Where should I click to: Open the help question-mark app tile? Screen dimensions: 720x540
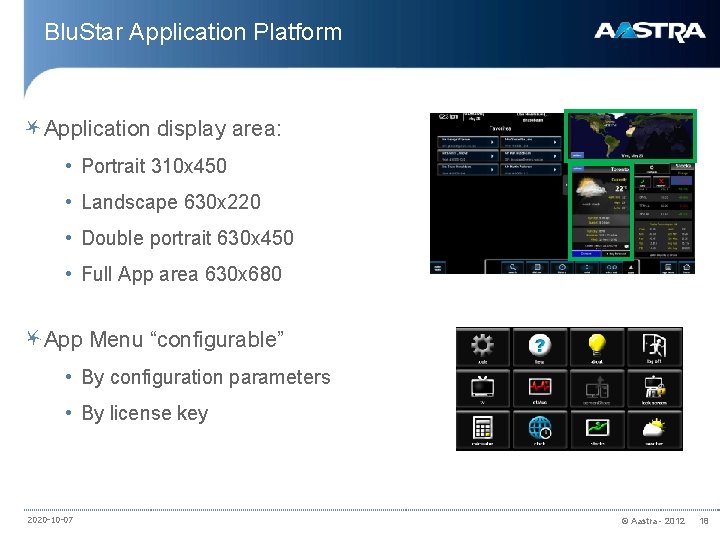pyautogui.click(x=540, y=347)
